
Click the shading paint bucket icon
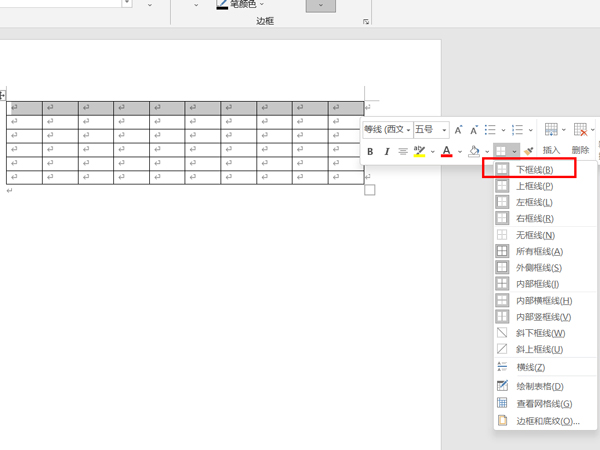click(474, 152)
